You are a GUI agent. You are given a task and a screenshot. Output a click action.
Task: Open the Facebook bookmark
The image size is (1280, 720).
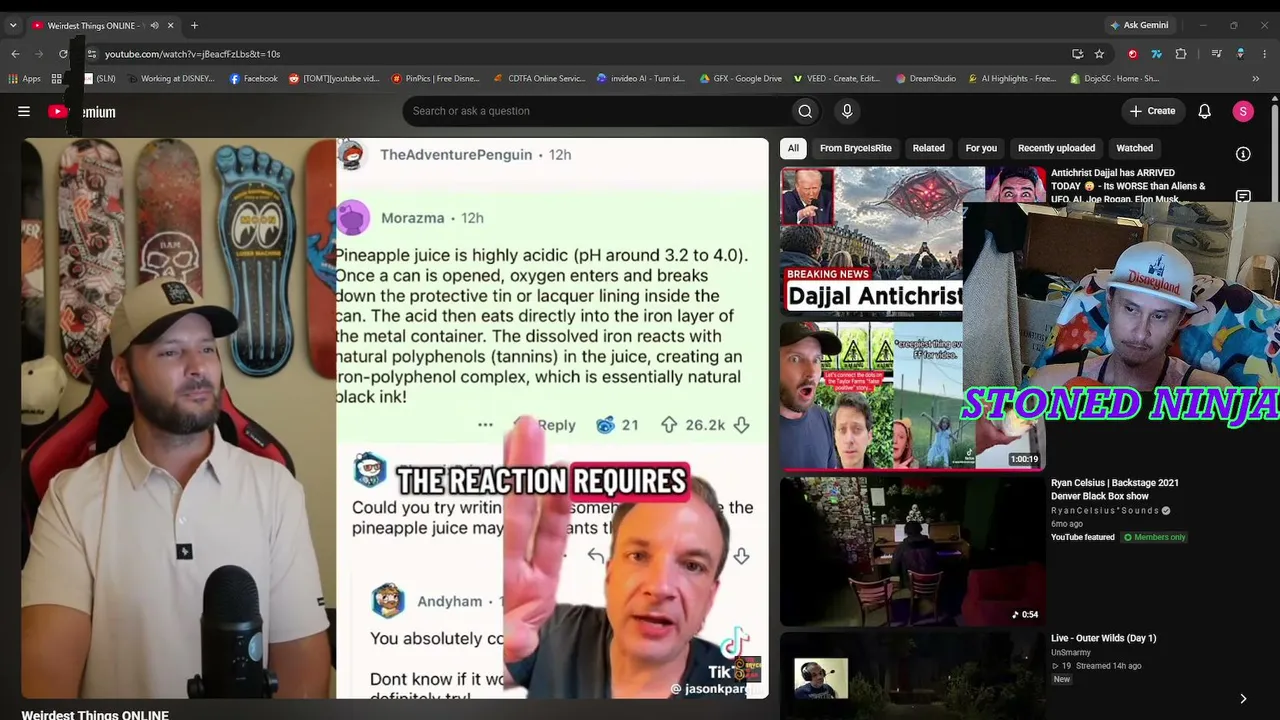pyautogui.click(x=254, y=78)
